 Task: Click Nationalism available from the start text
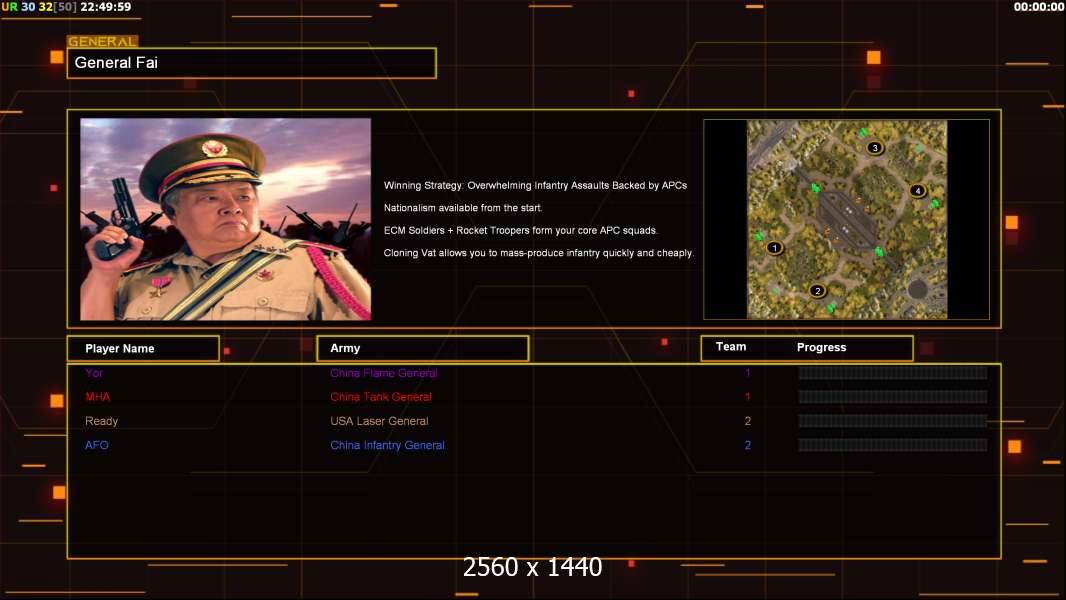coord(463,208)
